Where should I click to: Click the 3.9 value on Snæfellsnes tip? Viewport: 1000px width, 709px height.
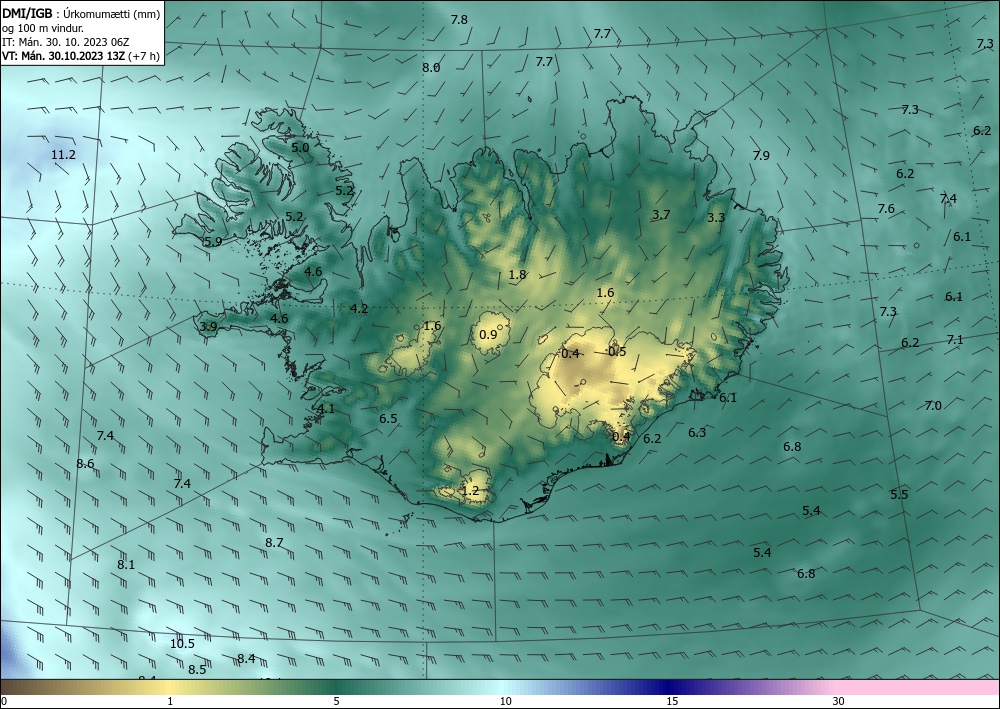209,327
